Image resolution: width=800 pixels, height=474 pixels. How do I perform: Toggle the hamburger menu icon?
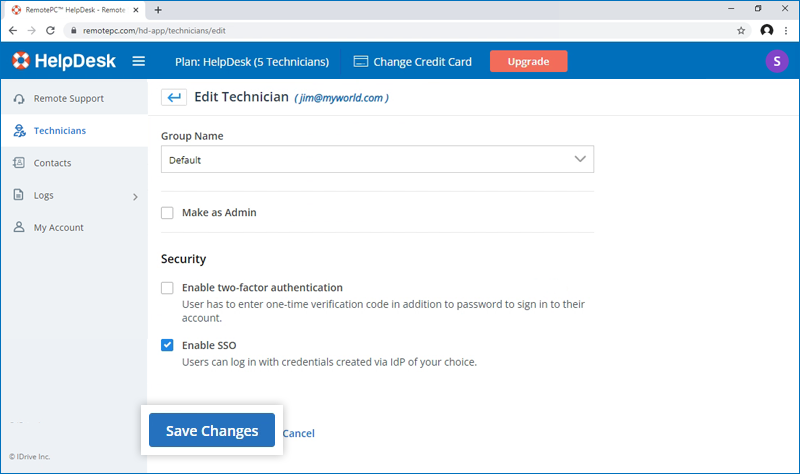(x=139, y=62)
